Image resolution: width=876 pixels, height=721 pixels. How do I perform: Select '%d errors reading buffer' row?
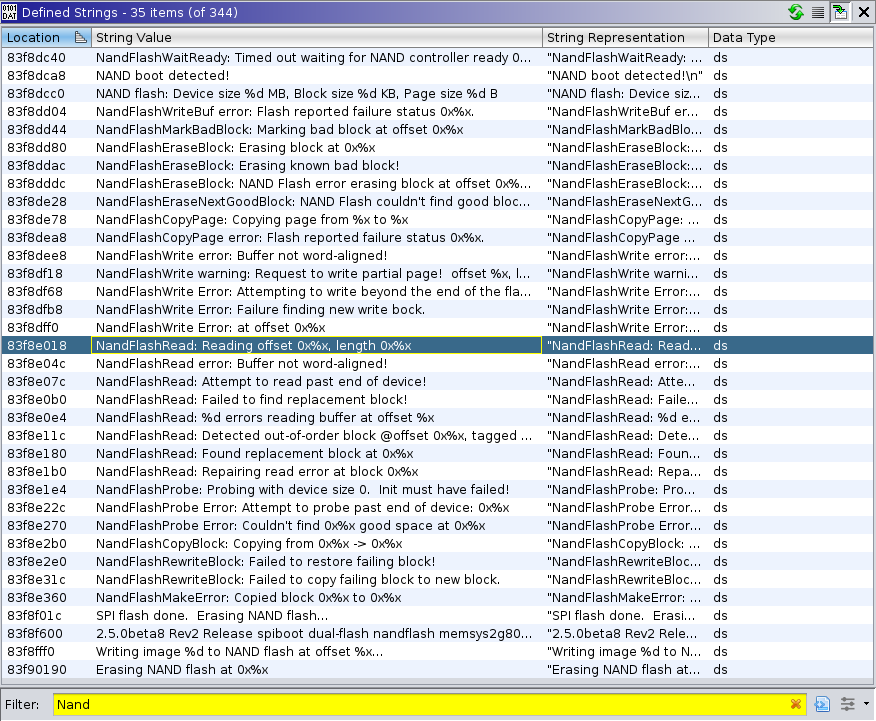(437, 417)
